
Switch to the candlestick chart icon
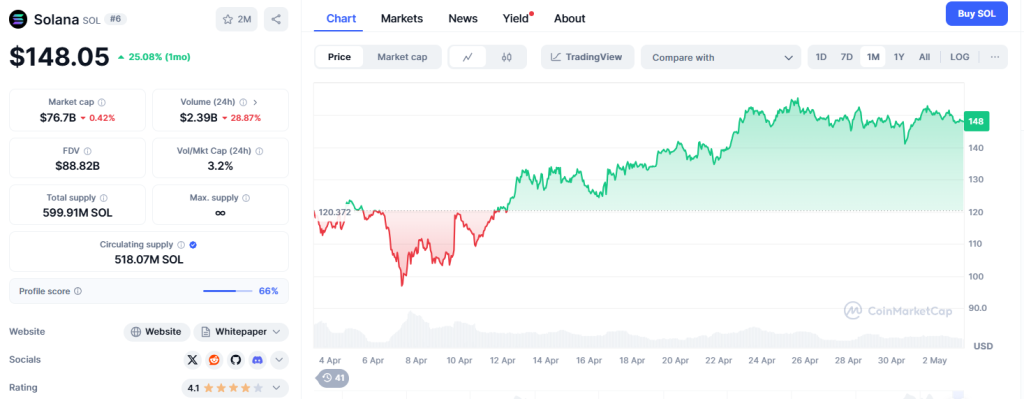pos(506,57)
